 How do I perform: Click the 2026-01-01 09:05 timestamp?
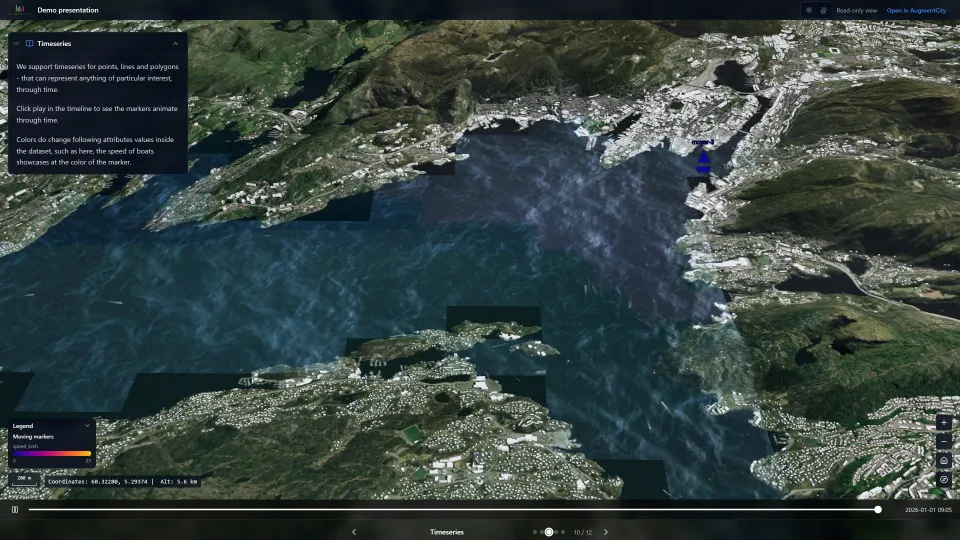[x=928, y=509]
